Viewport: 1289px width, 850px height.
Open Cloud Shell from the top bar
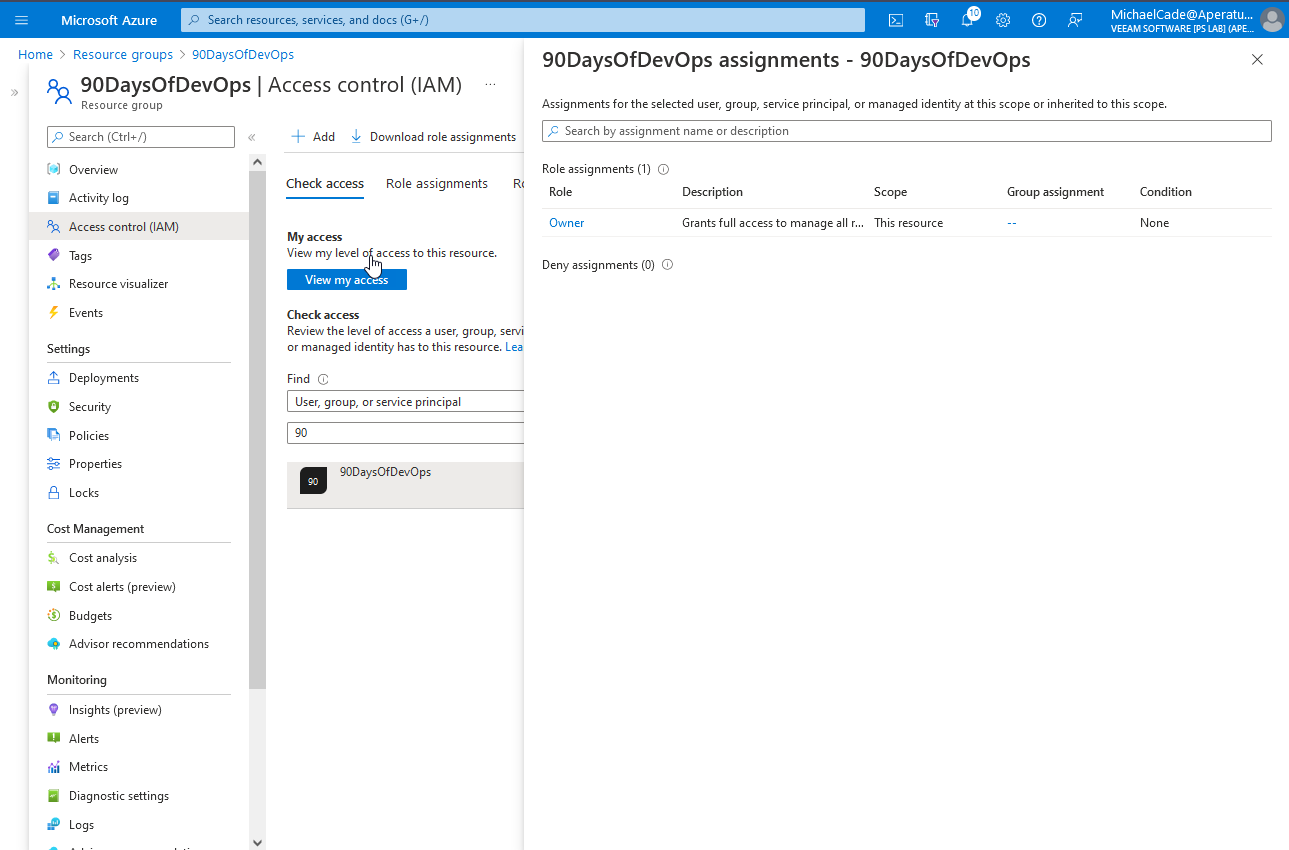(896, 20)
